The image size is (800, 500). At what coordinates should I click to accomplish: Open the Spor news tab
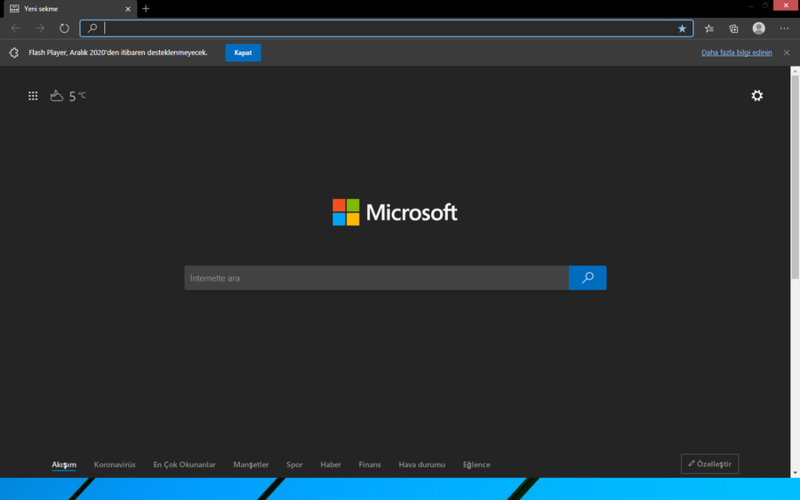(x=294, y=464)
